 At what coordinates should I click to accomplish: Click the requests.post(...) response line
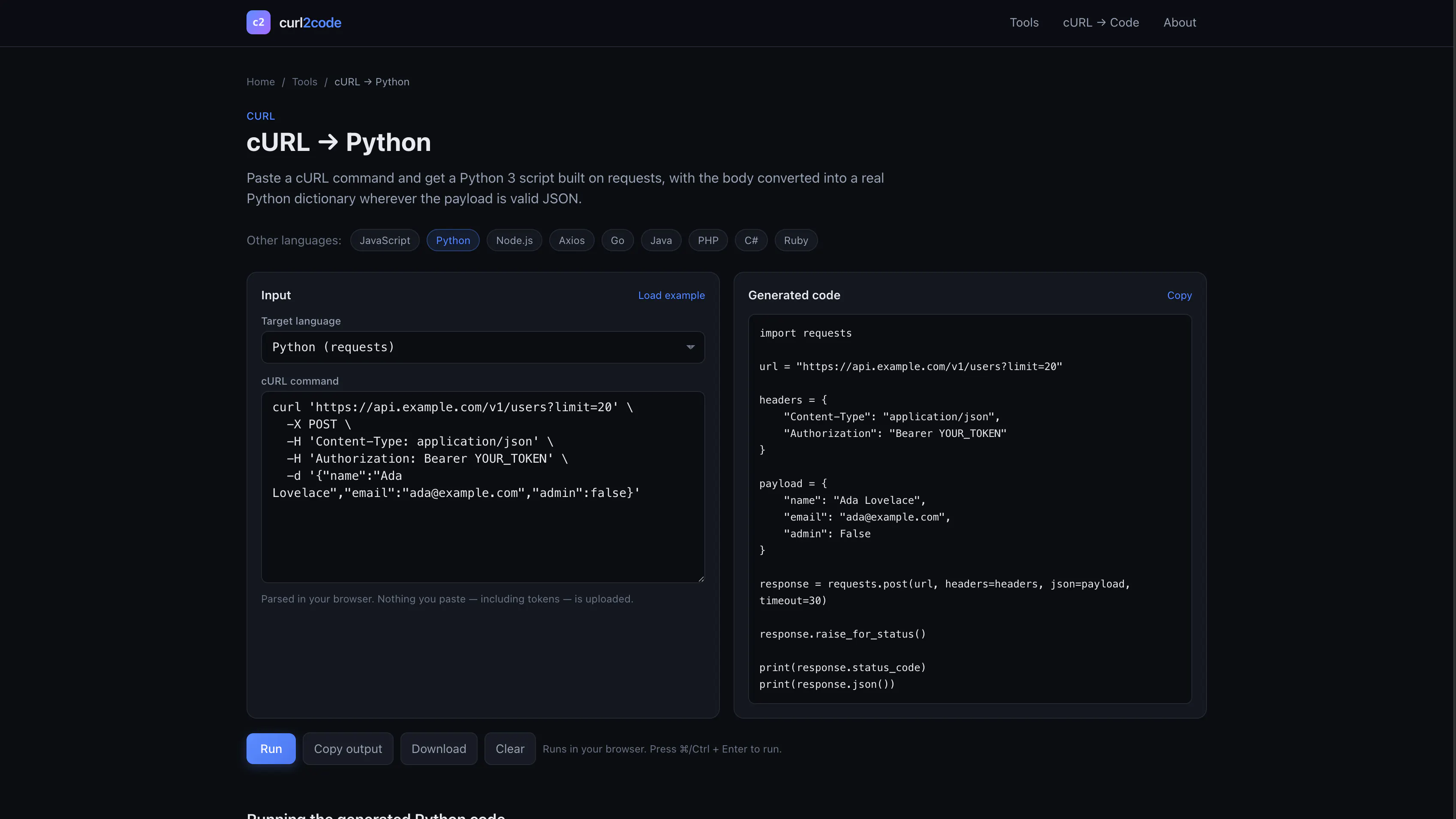coord(945,592)
